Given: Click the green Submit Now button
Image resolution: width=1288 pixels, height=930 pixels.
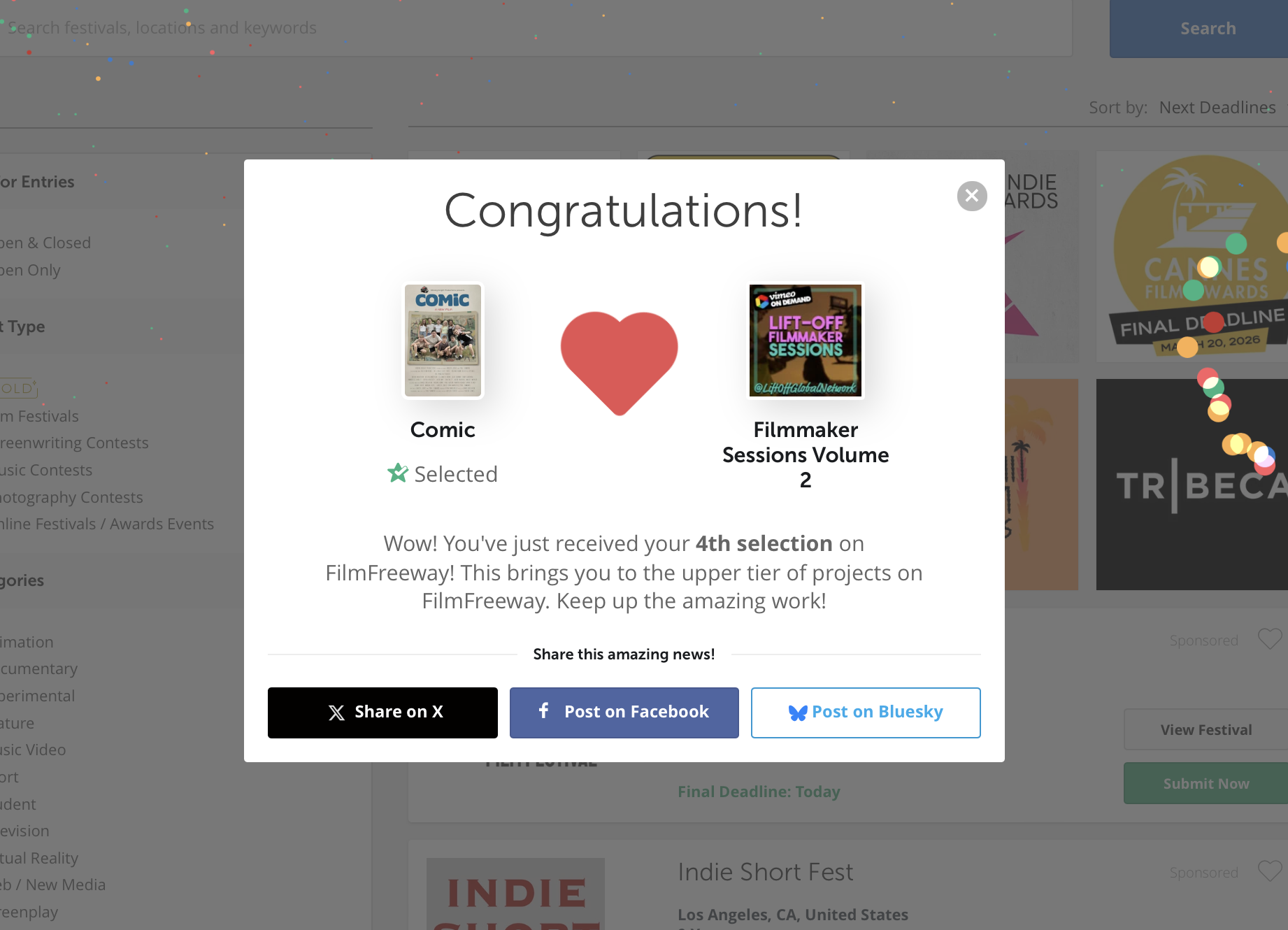Looking at the screenshot, I should (x=1205, y=784).
